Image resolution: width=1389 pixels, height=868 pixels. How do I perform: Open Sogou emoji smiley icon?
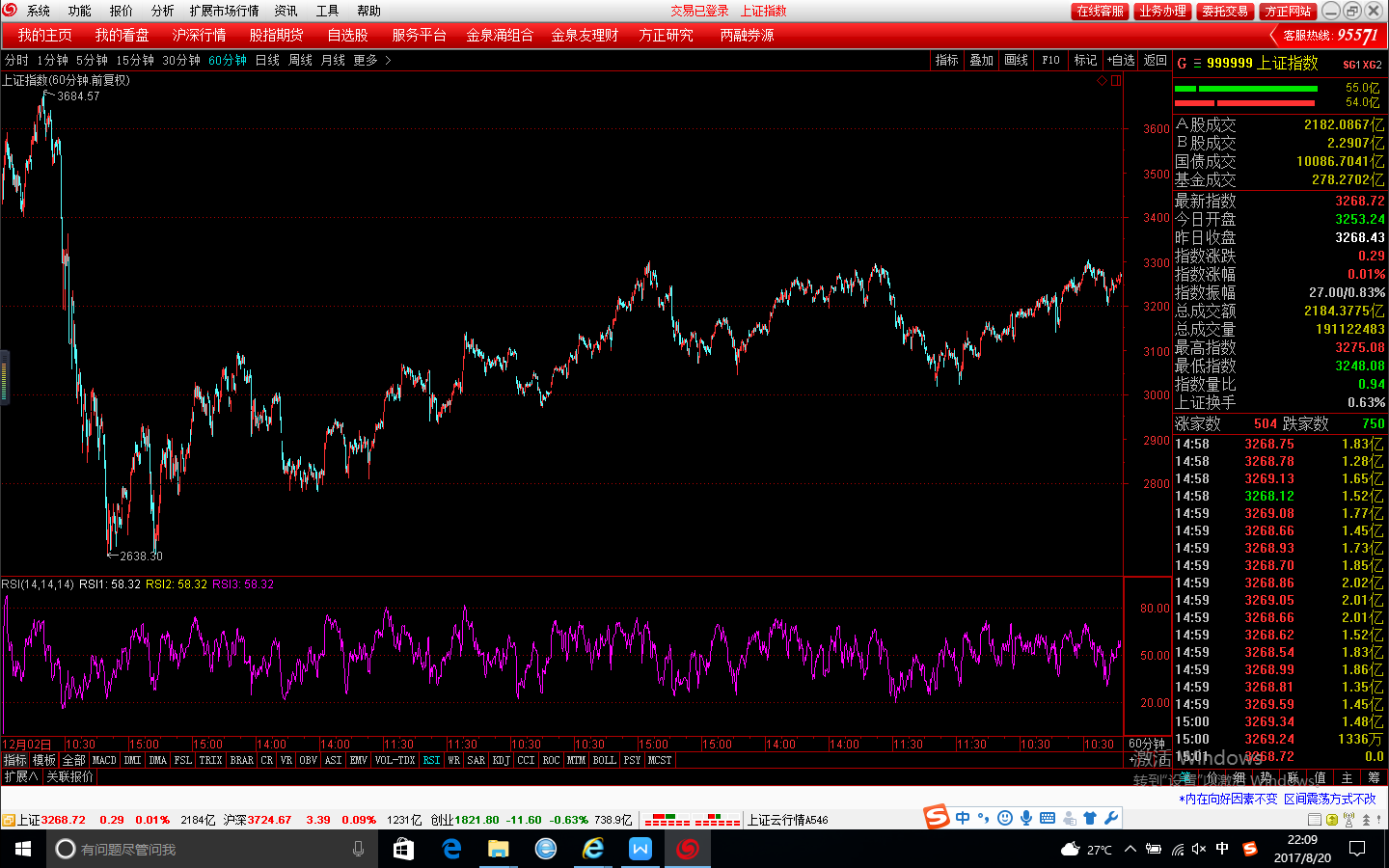(1005, 818)
